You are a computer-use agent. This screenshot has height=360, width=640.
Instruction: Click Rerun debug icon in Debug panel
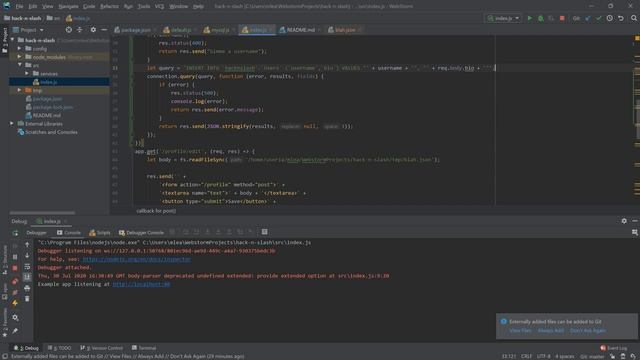(x=15, y=233)
